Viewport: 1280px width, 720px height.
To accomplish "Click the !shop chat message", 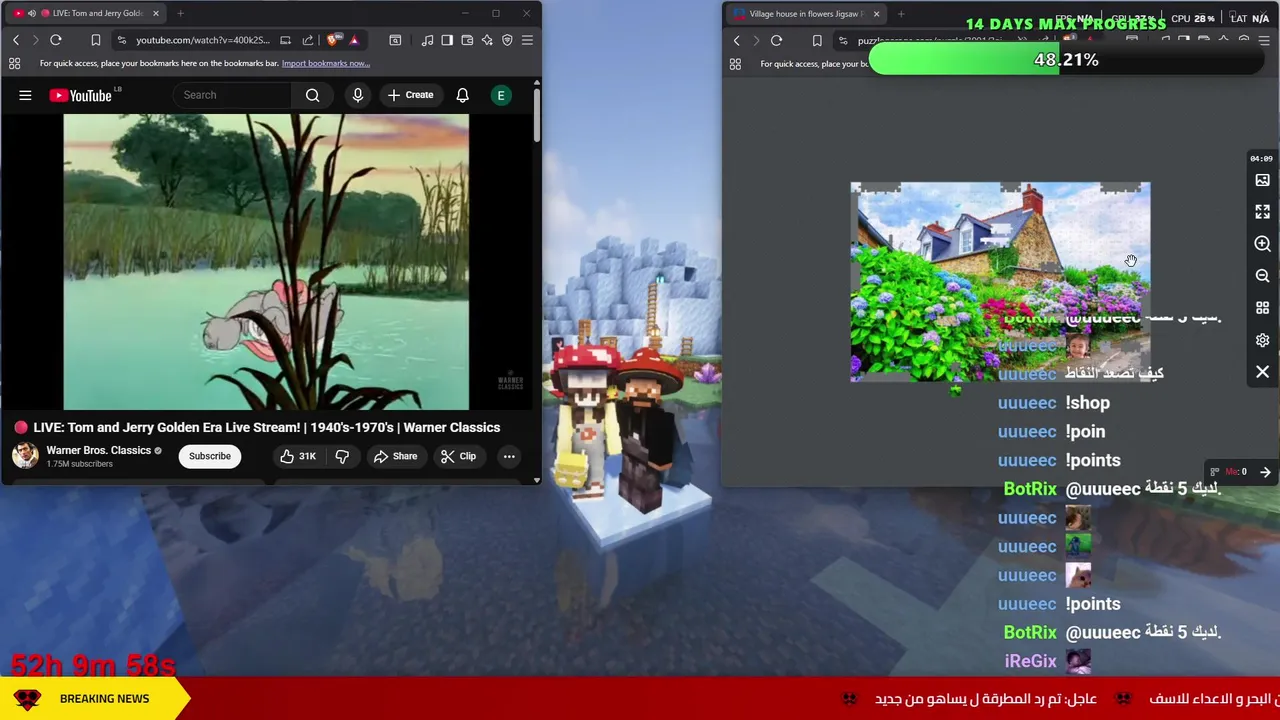I will click(x=1087, y=403).
